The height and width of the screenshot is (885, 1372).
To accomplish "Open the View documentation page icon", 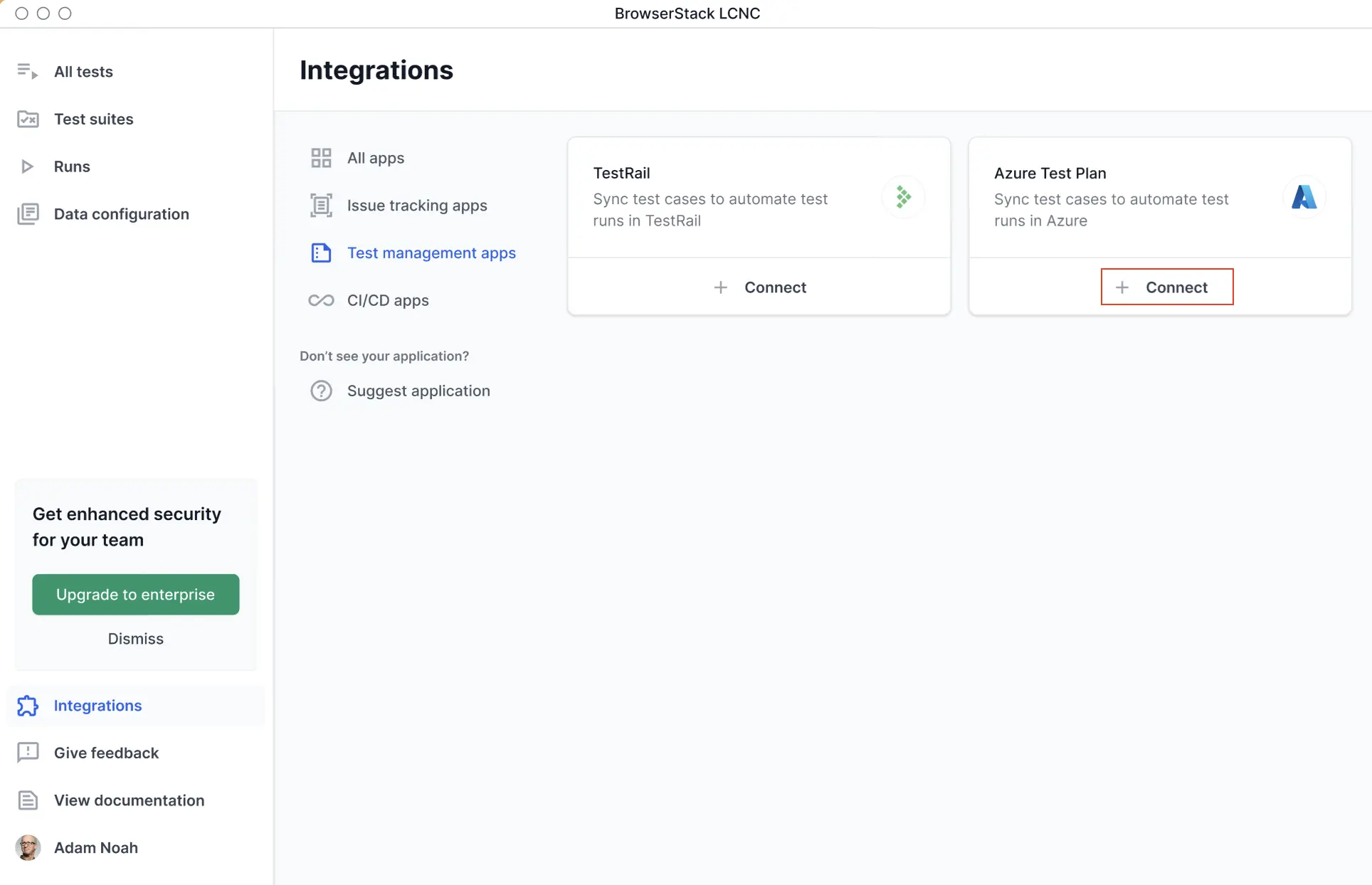I will point(27,800).
